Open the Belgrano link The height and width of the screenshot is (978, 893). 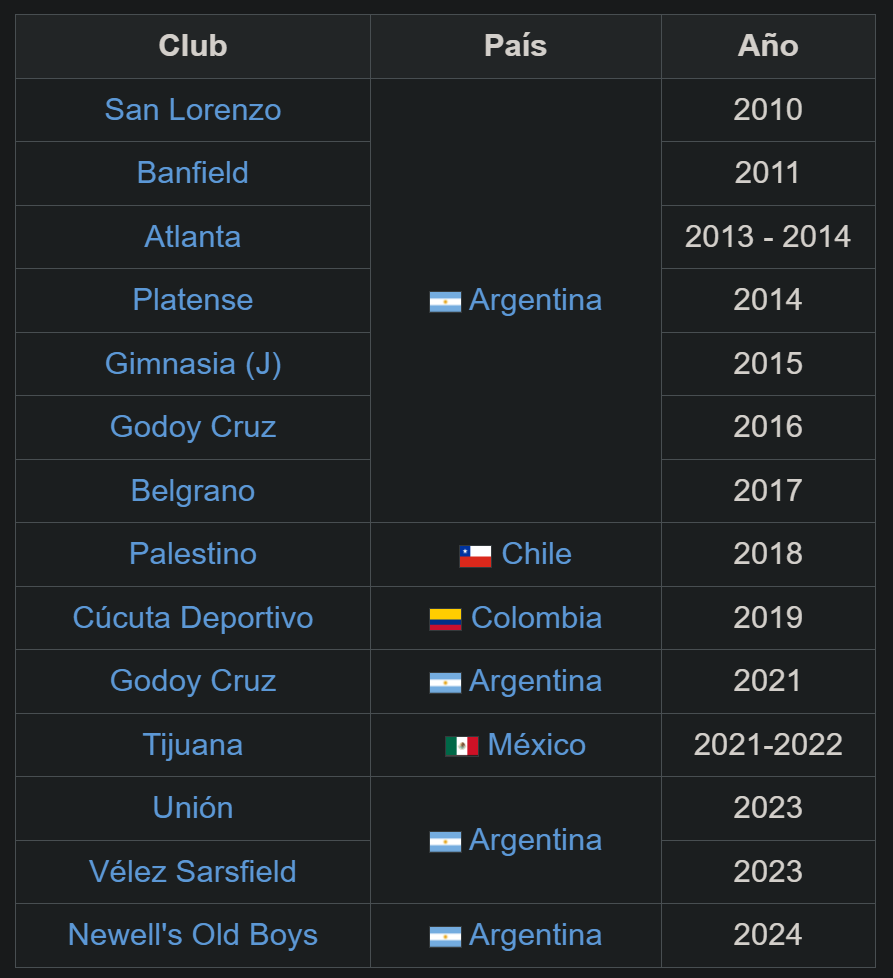(193, 491)
